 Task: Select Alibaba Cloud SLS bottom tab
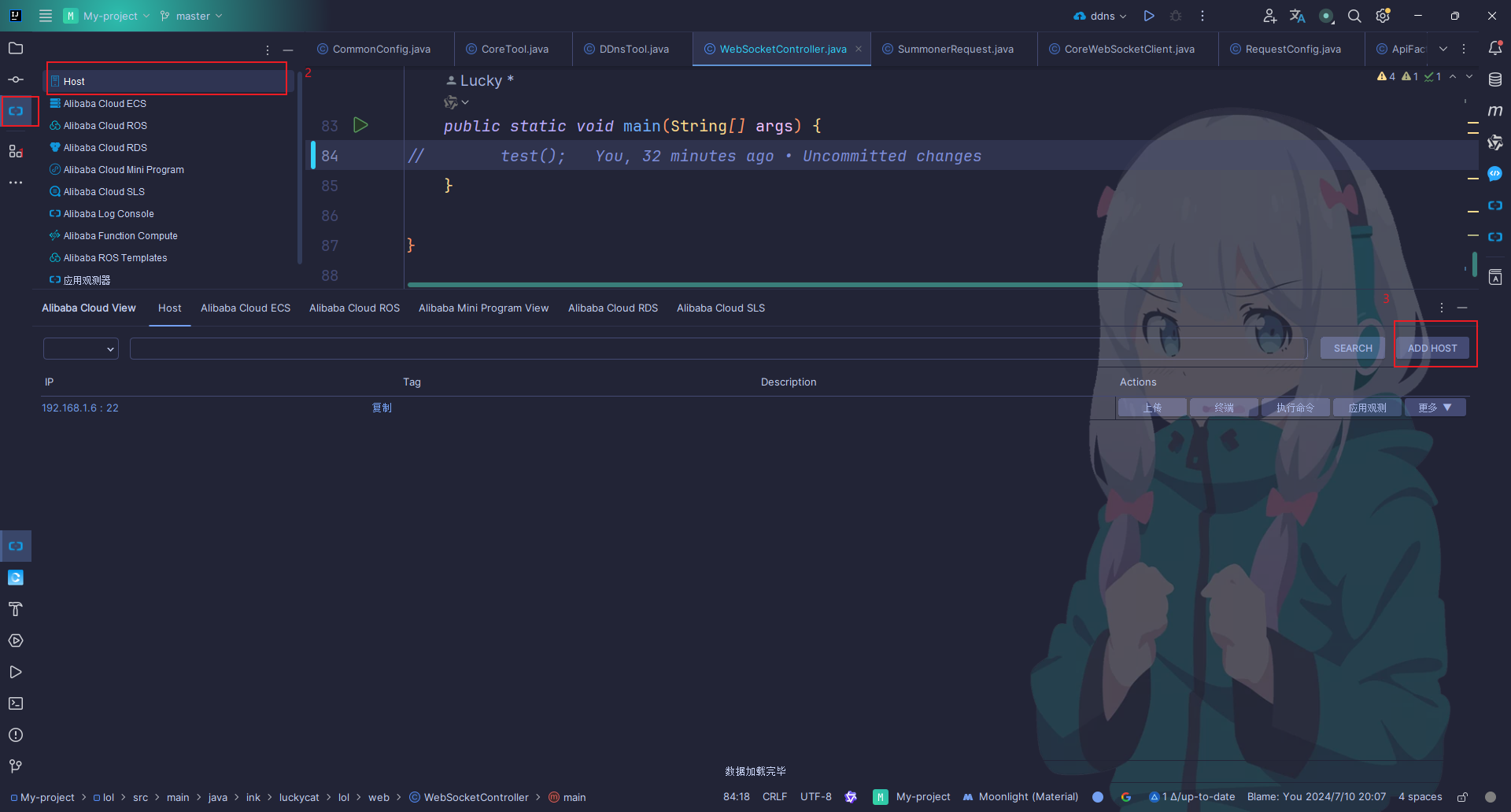click(721, 308)
